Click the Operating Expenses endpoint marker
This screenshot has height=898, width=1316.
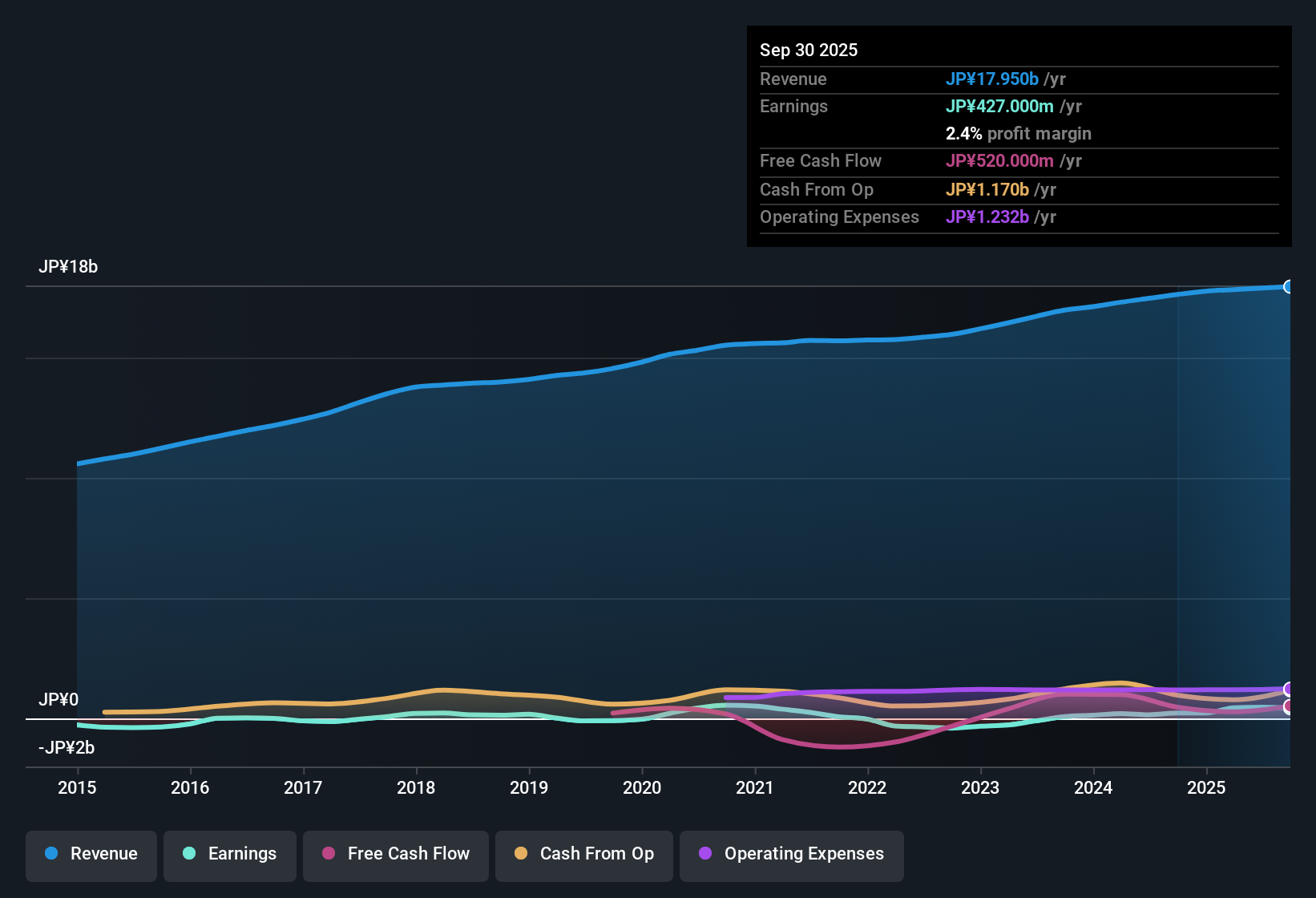click(1288, 688)
